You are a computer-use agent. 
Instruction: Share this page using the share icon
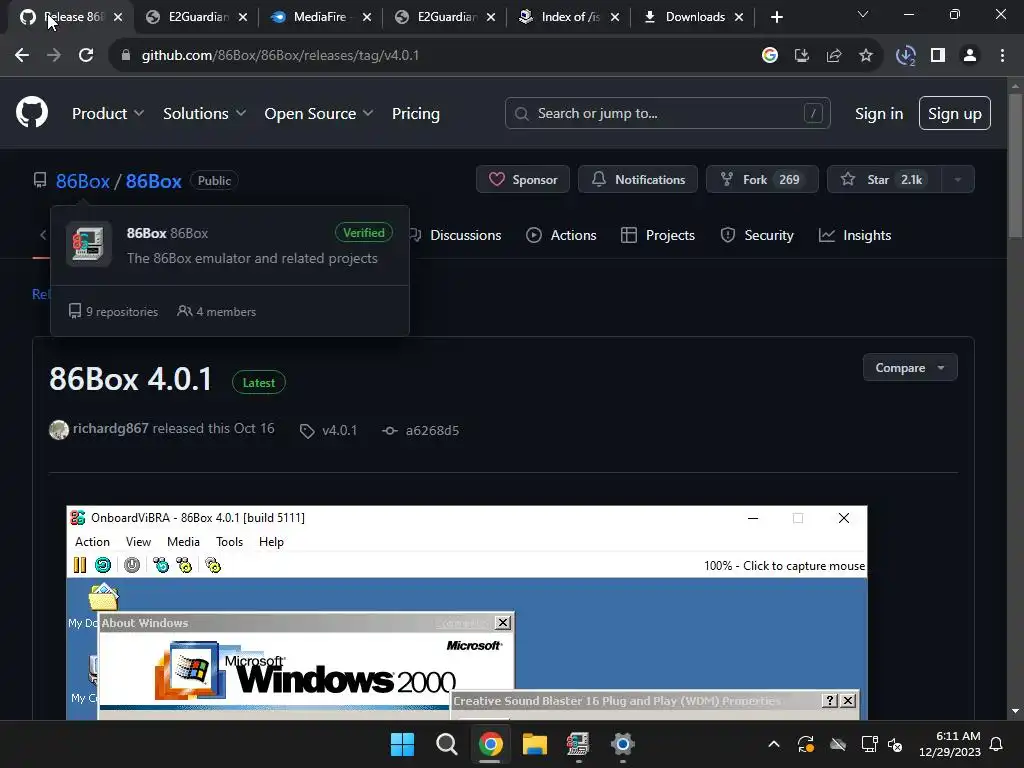(834, 56)
